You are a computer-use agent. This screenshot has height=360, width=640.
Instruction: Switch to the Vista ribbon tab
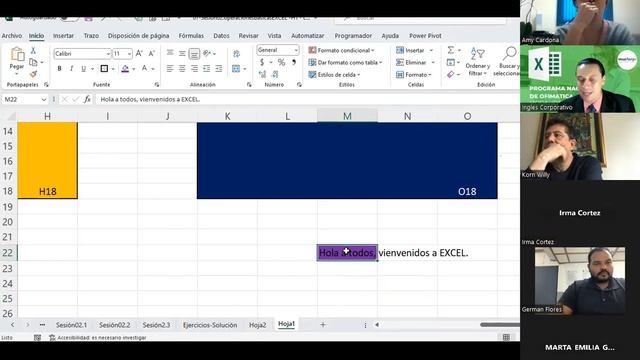pos(274,36)
